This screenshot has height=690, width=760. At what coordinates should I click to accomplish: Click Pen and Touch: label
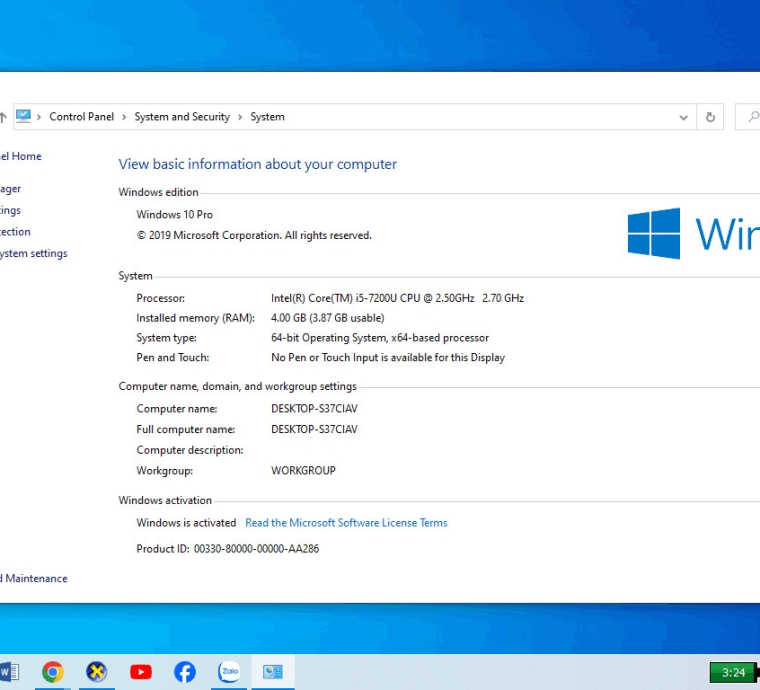click(x=173, y=358)
